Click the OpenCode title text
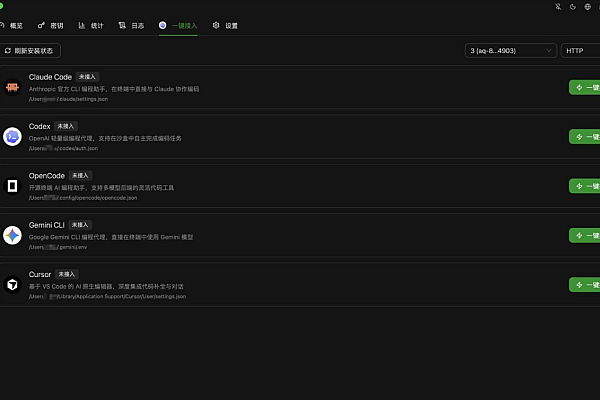The image size is (600, 400). click(x=47, y=176)
